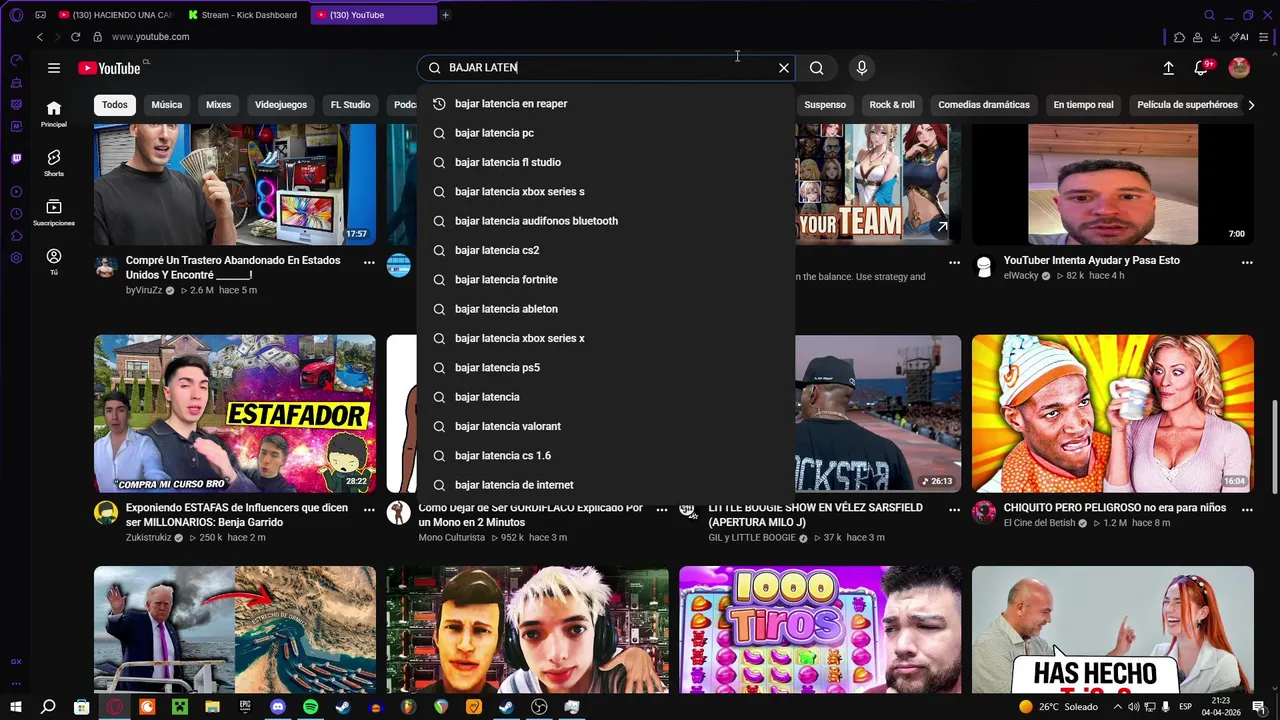Open ESTAFADOR video thumbnail
Screen dimensions: 1280x720
[x=235, y=414]
